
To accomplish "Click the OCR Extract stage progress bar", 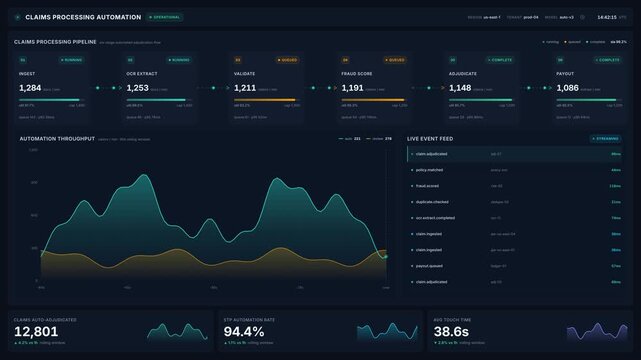I will click(x=159, y=100).
